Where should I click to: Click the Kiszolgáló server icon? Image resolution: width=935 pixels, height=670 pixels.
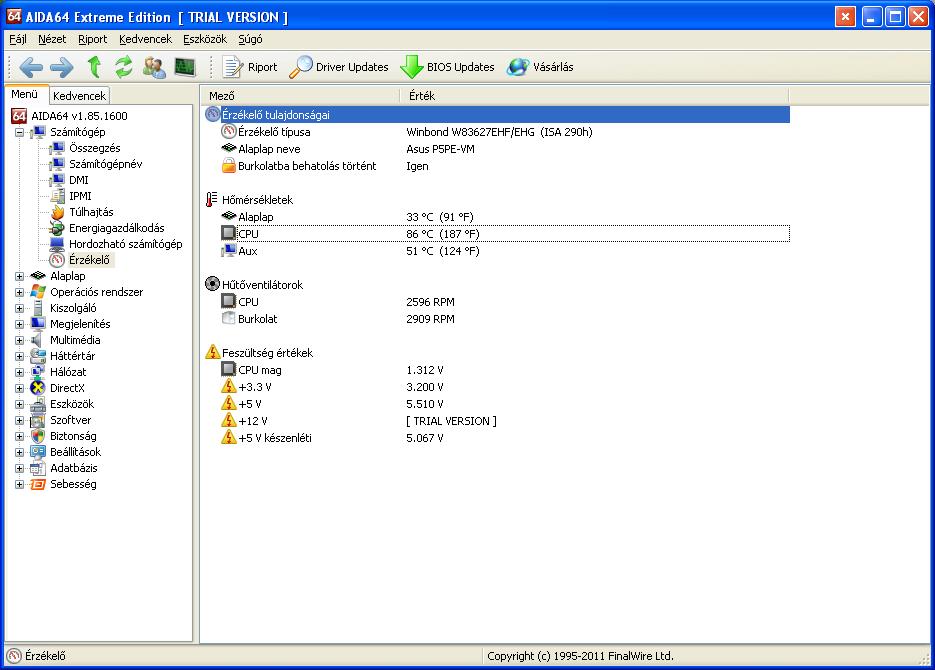(38, 308)
